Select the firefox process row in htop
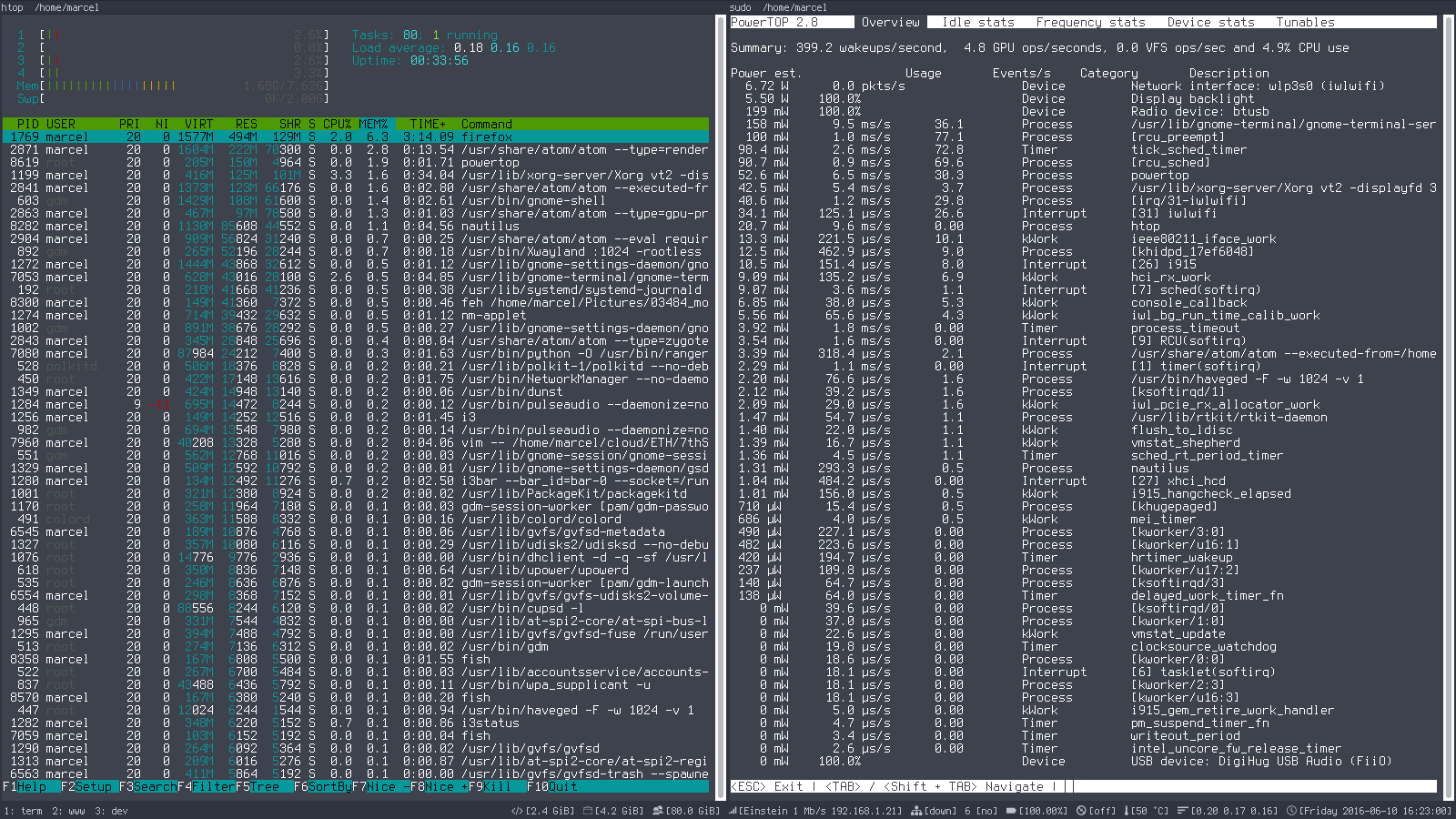Image resolution: width=1456 pixels, height=819 pixels. tap(356, 136)
